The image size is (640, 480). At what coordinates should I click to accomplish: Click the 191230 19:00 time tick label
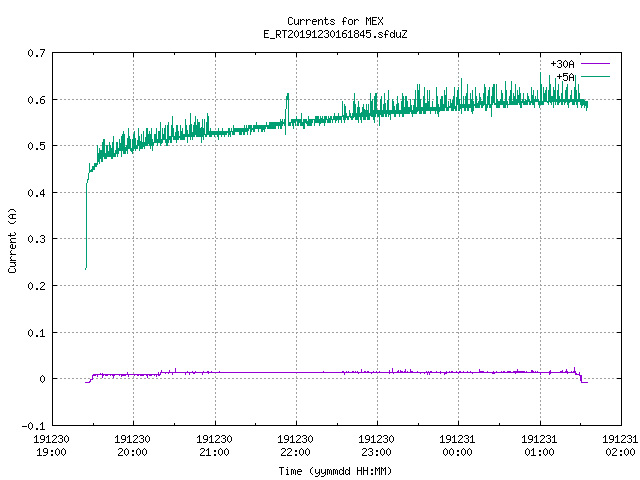click(51, 446)
